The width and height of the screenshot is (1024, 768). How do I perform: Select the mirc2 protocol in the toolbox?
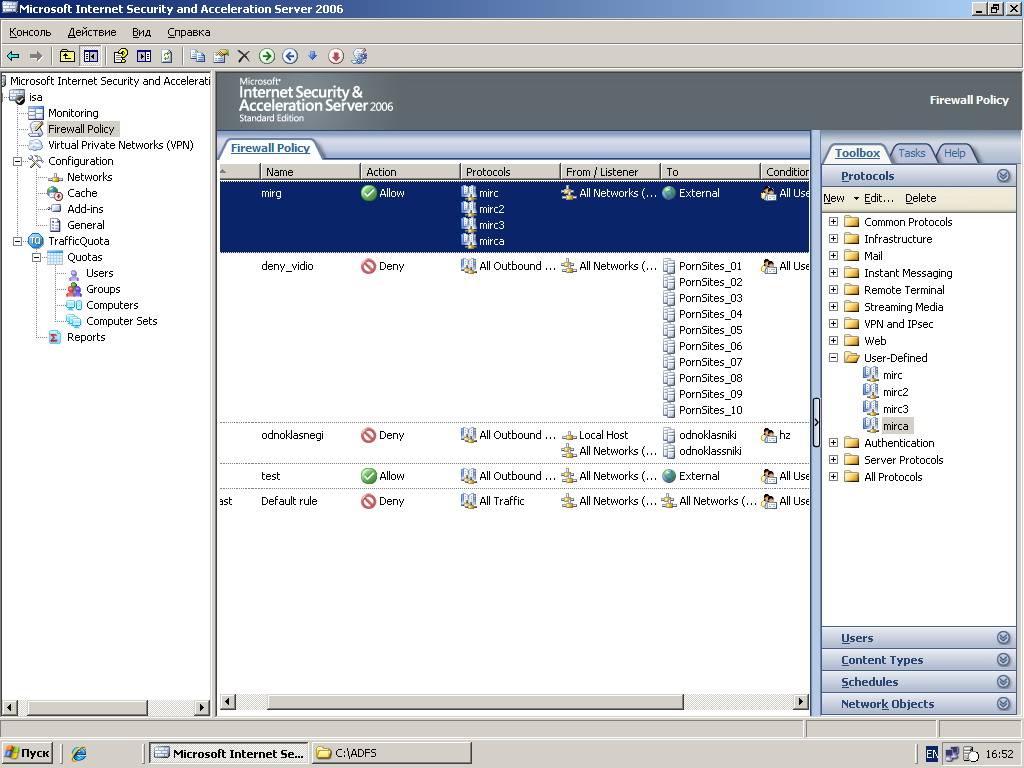(895, 392)
